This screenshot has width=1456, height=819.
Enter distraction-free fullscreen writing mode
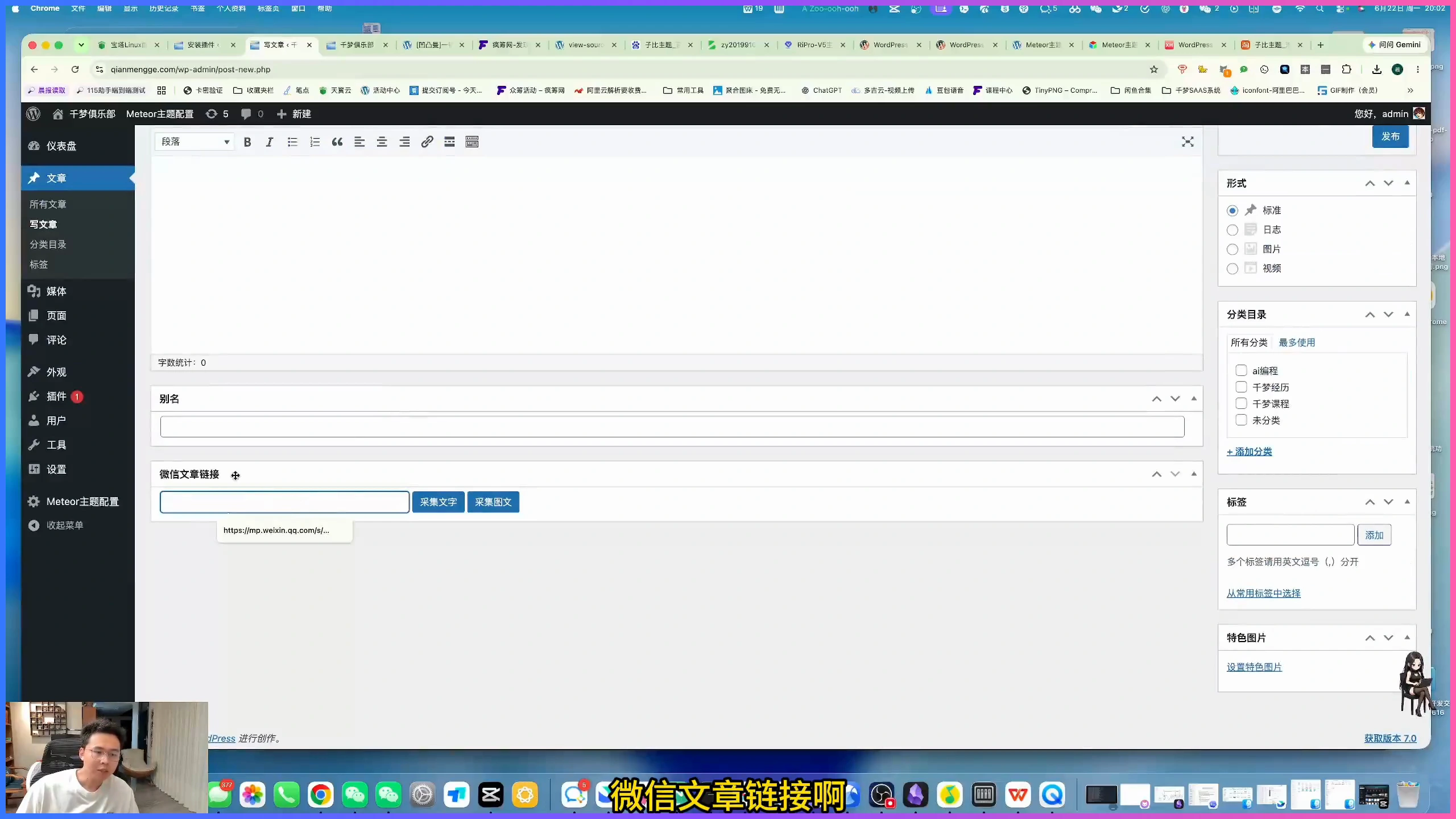1188,142
